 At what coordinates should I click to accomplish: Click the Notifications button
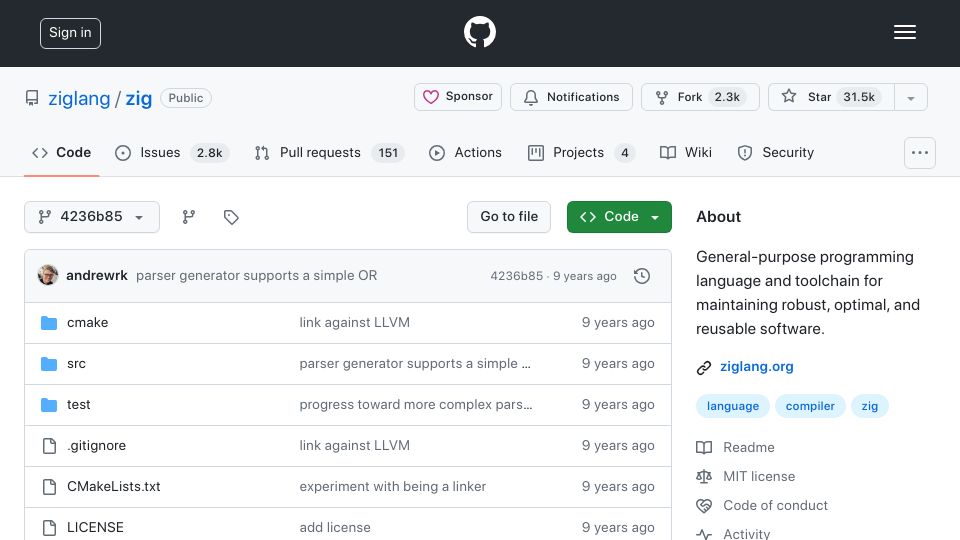click(x=571, y=97)
